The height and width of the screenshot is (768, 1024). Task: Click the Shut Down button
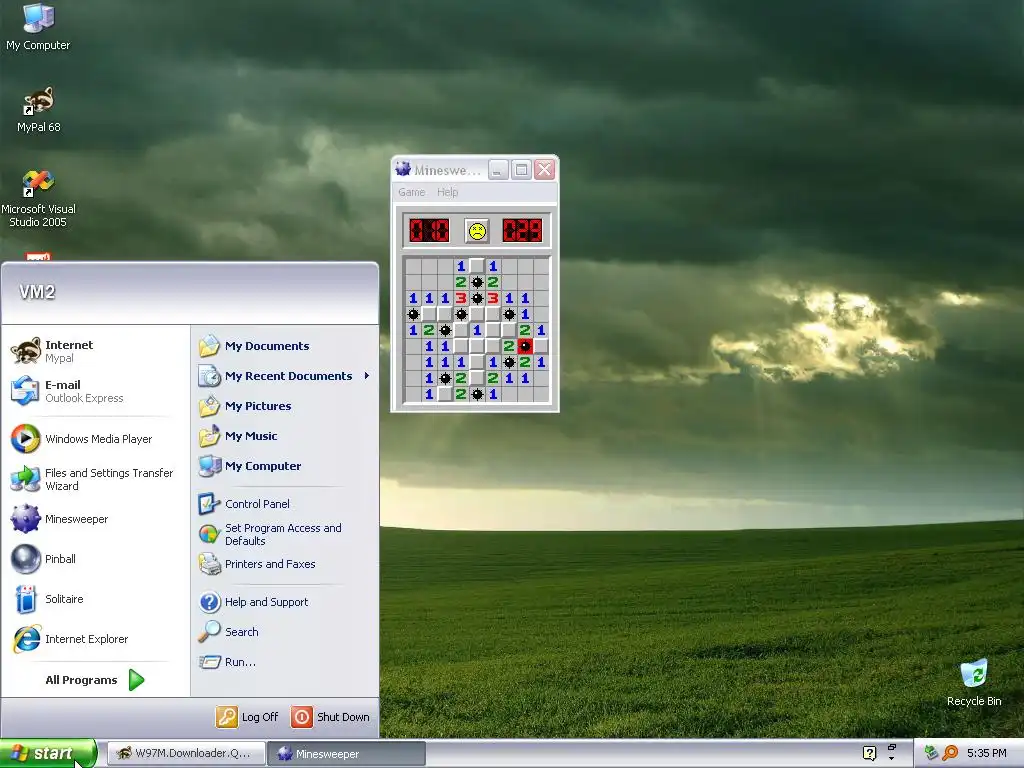pyautogui.click(x=330, y=717)
